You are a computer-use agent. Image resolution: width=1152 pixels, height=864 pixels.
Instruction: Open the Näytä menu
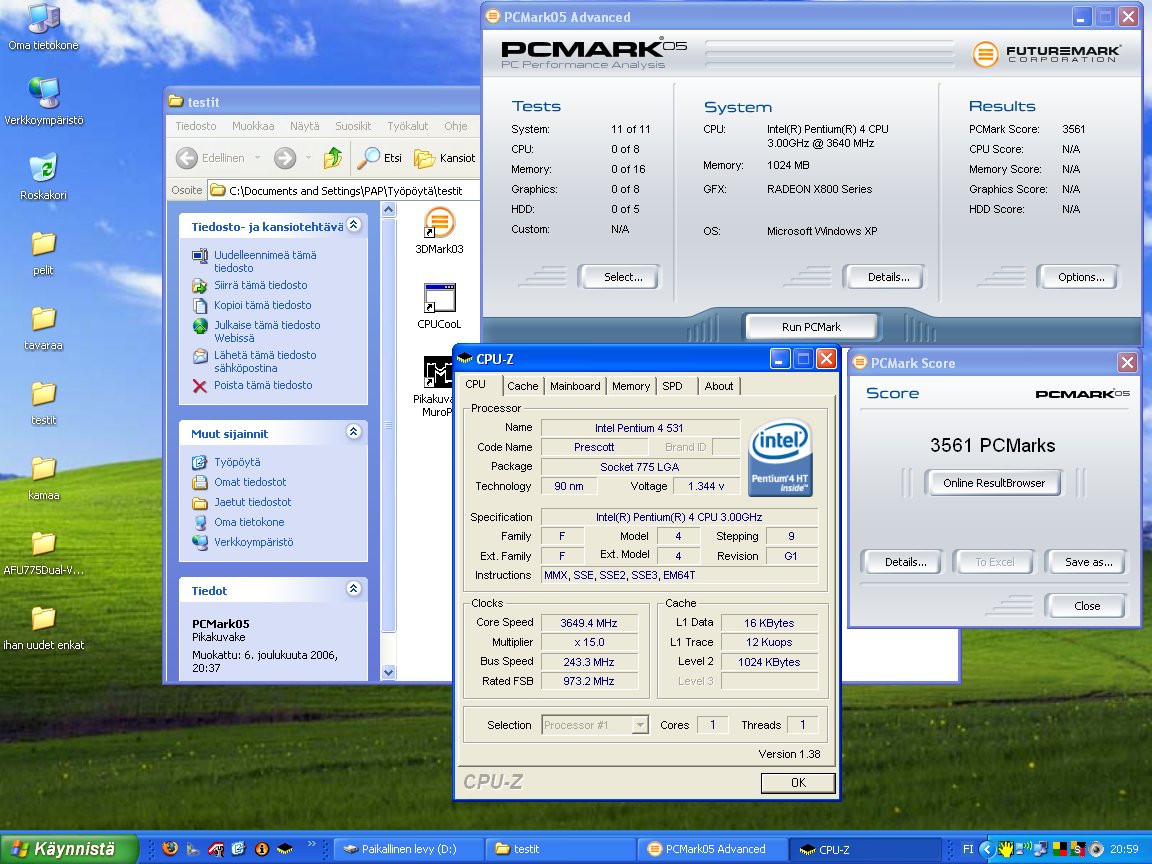click(304, 126)
